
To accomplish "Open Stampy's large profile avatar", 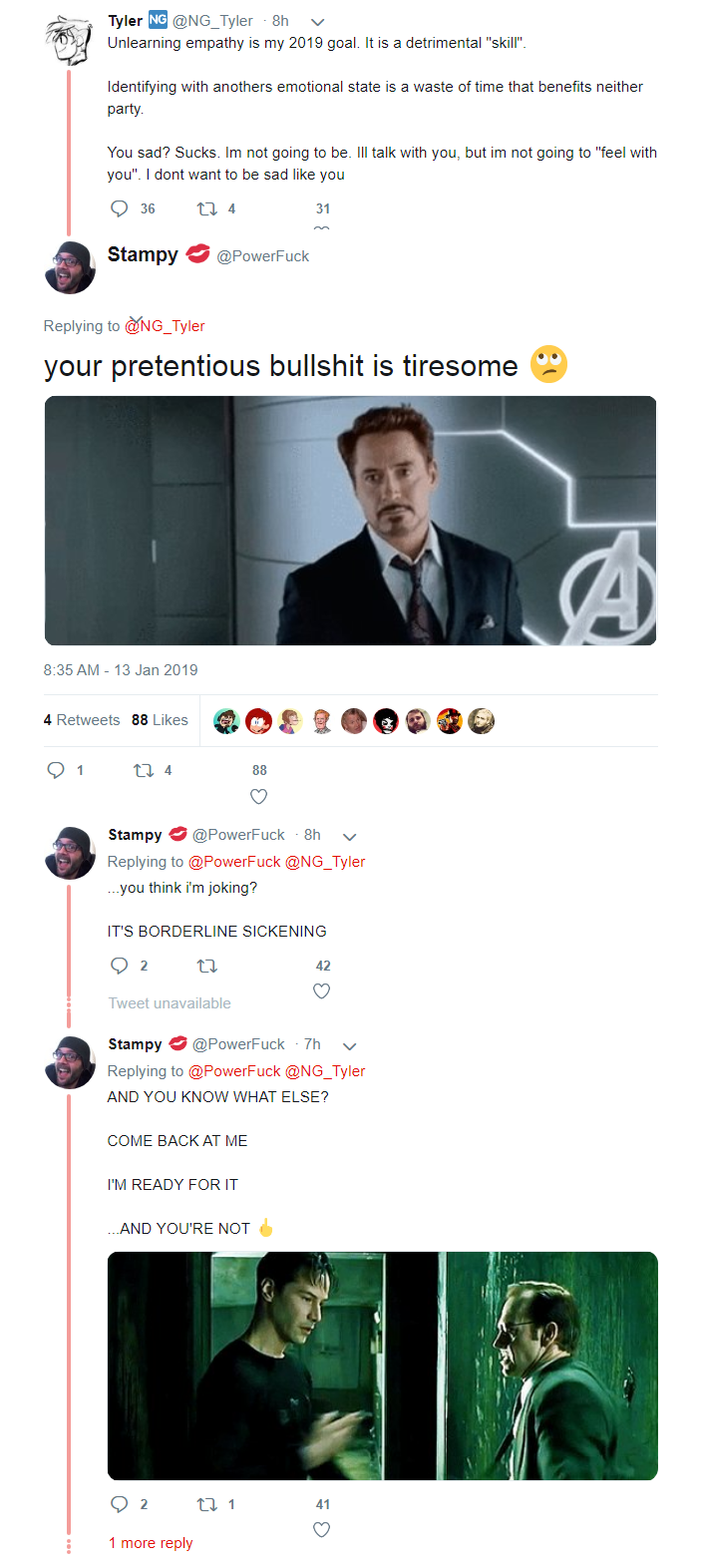I will (70, 266).
